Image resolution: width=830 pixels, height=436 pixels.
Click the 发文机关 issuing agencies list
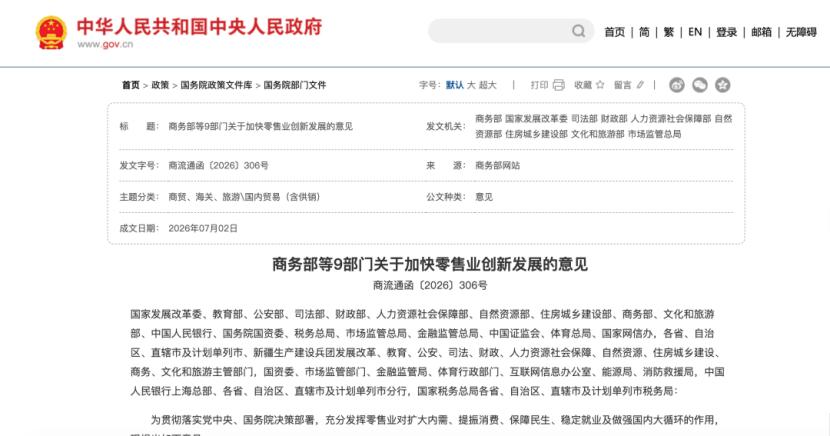[x=603, y=126]
